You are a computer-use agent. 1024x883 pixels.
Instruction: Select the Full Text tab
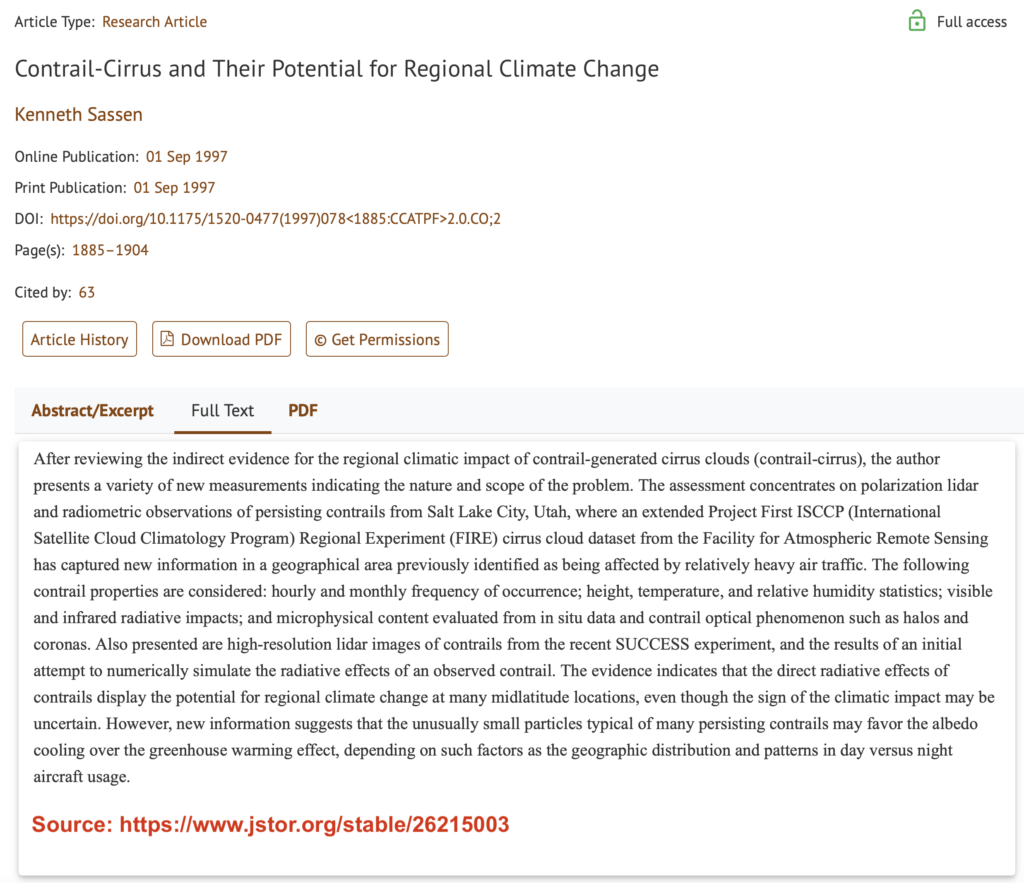[222, 410]
